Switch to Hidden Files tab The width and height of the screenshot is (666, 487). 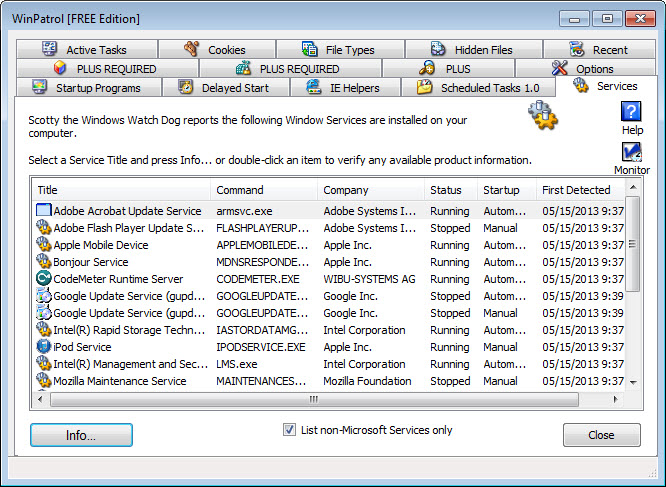pyautogui.click(x=474, y=49)
